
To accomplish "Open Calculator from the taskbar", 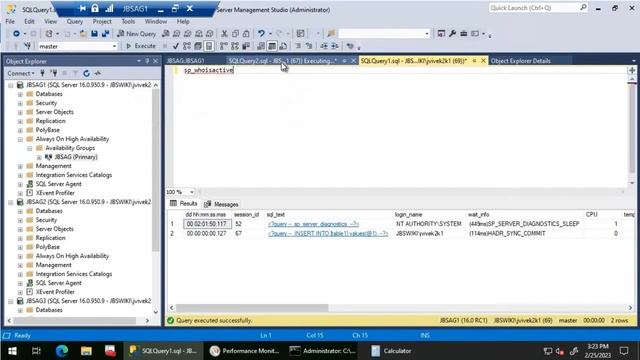I will click(x=391, y=351).
